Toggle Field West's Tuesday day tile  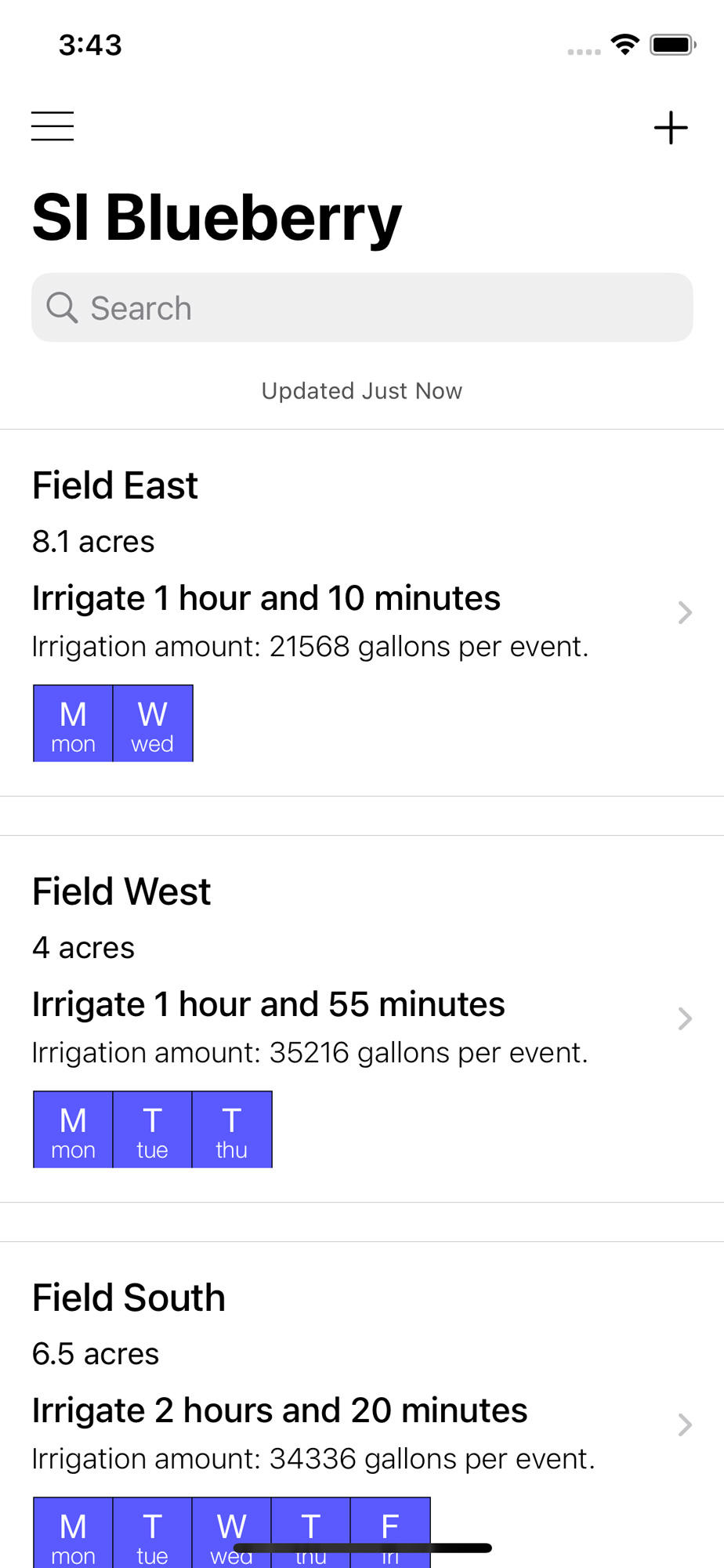pos(153,1130)
